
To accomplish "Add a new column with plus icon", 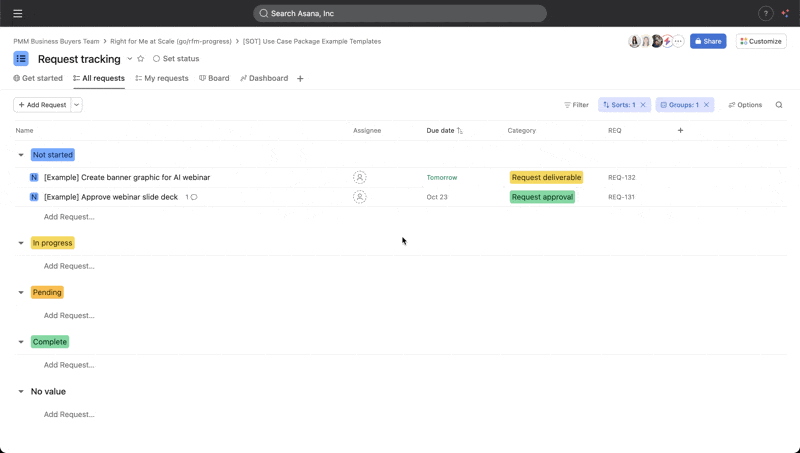I will click(680, 130).
